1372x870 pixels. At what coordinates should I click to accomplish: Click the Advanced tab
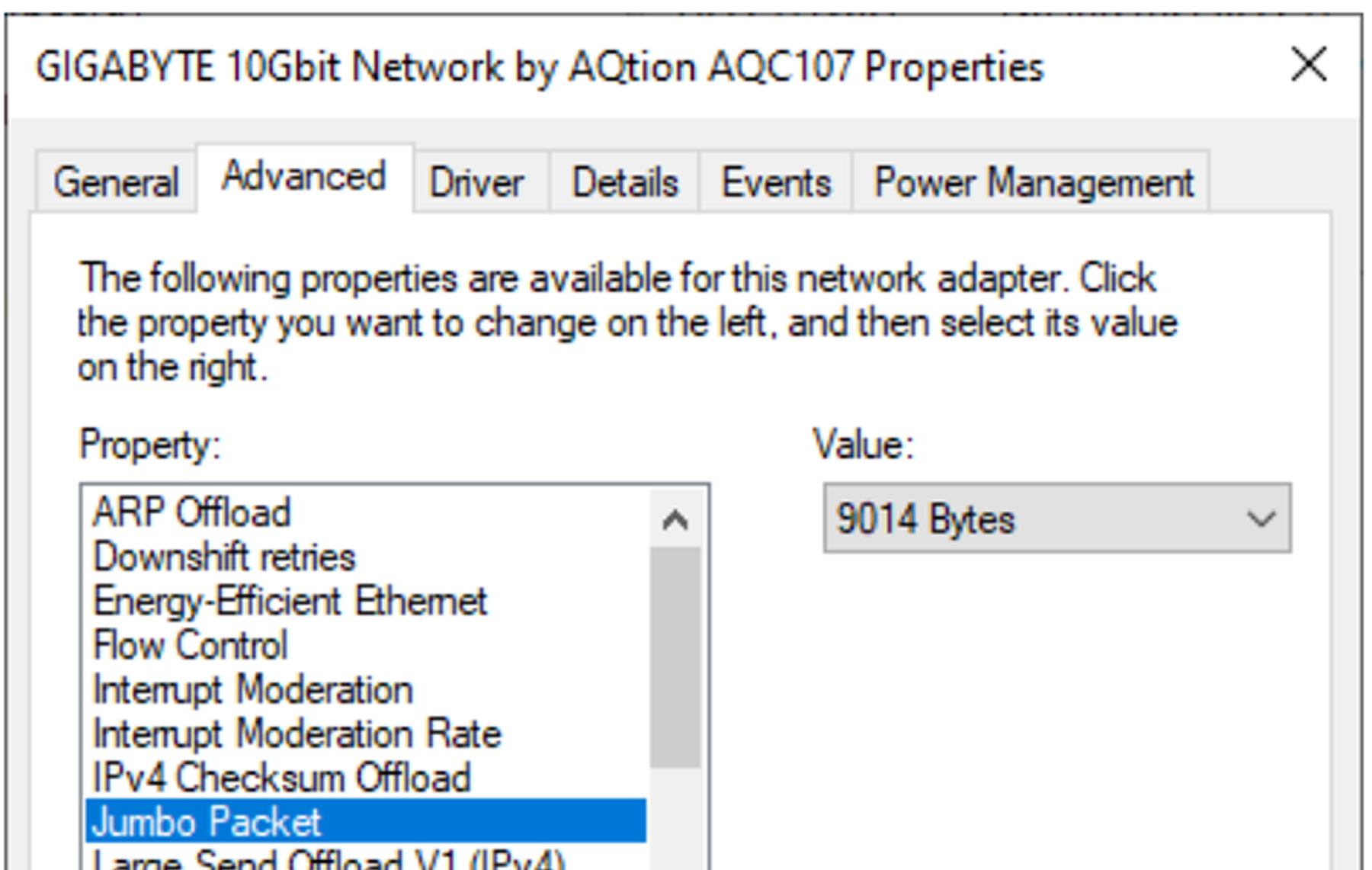pyautogui.click(x=305, y=178)
